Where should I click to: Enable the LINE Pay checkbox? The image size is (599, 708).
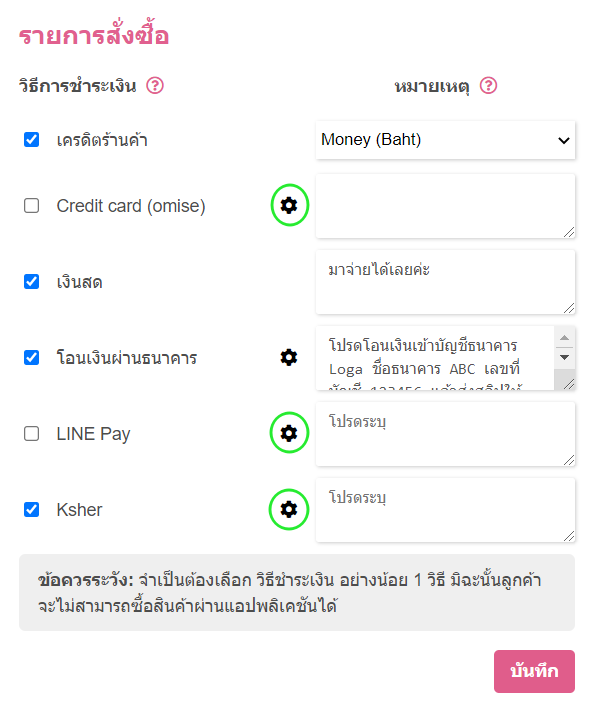[x=32, y=433]
